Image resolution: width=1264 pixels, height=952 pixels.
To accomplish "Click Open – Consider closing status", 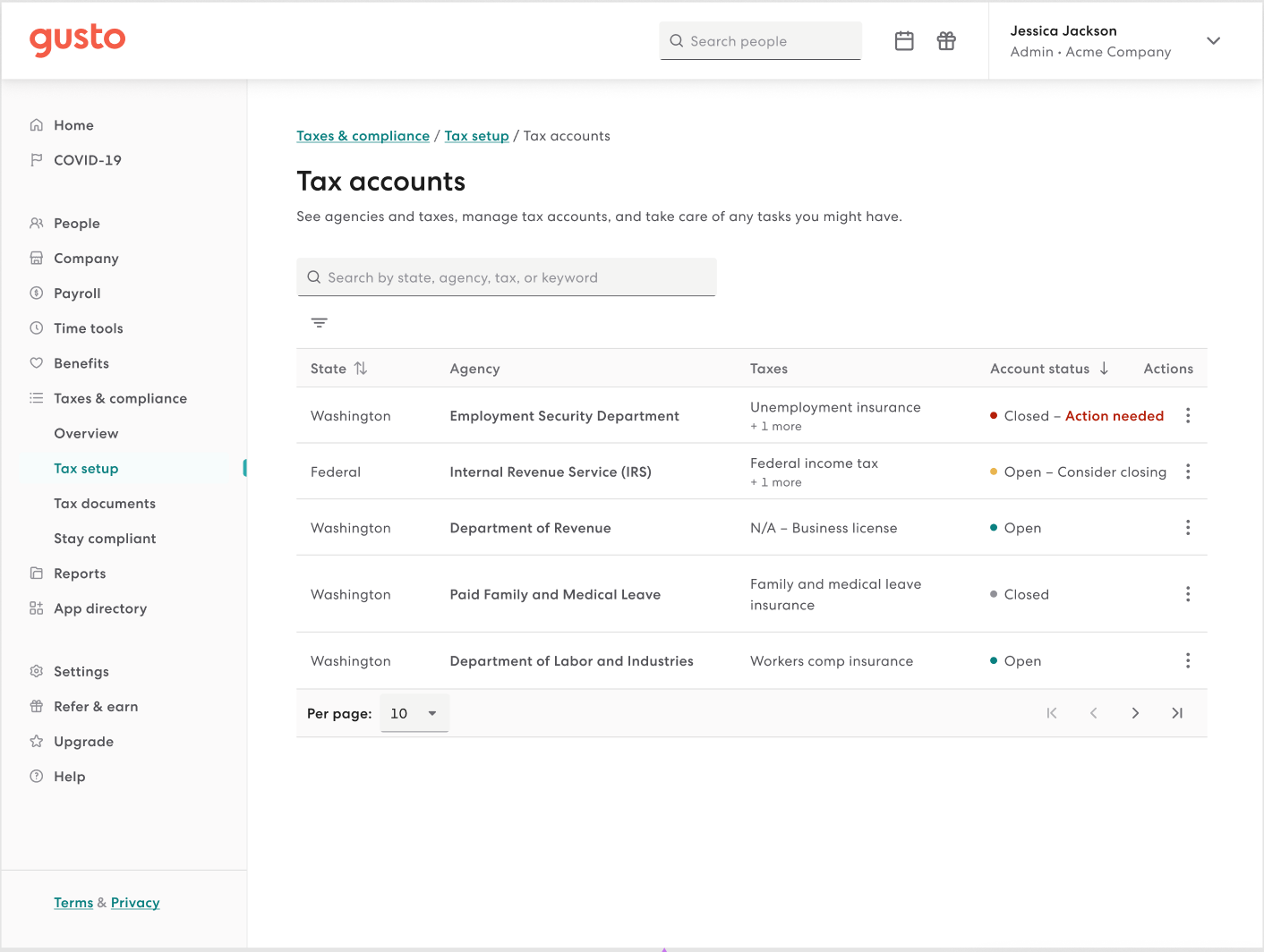I will click(x=1079, y=472).
